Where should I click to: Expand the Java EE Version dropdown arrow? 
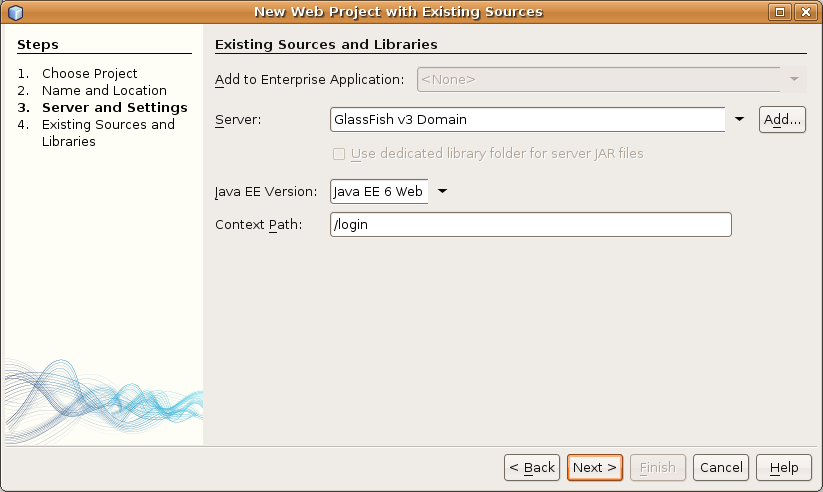(x=442, y=191)
